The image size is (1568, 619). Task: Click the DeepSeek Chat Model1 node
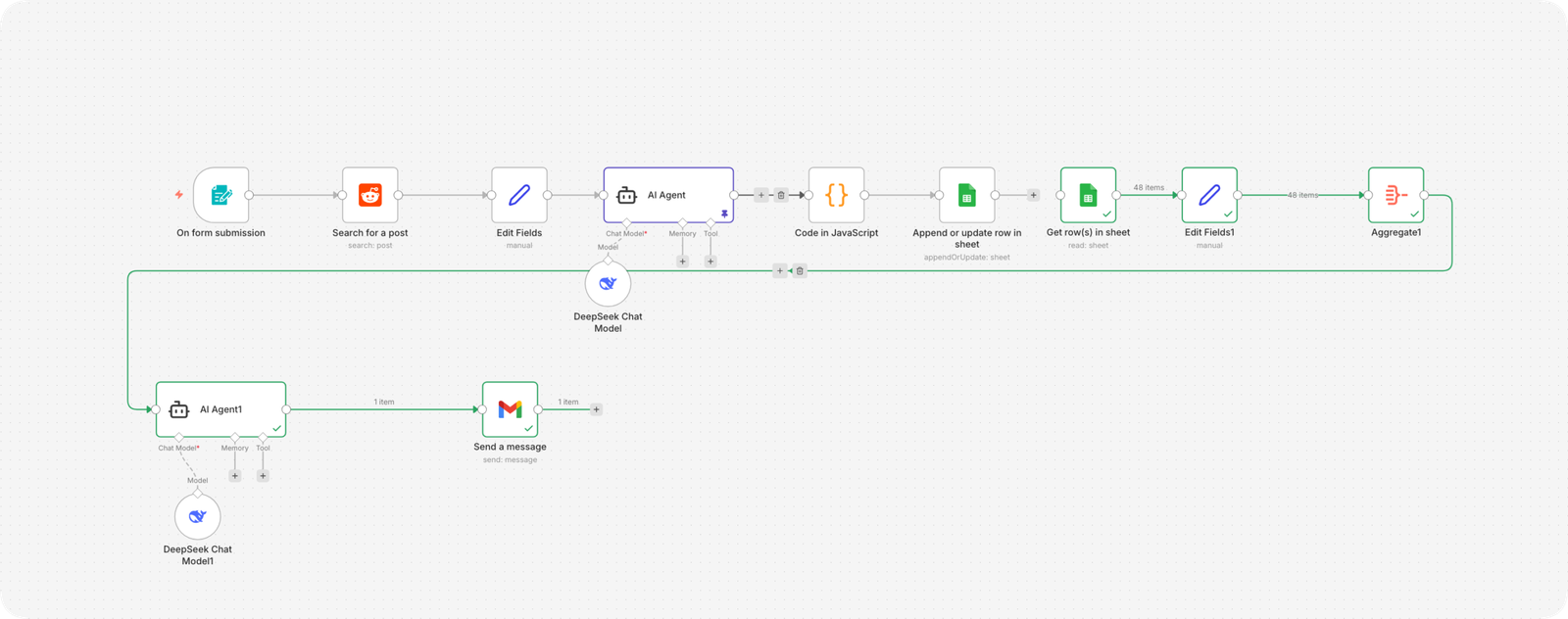tap(197, 517)
